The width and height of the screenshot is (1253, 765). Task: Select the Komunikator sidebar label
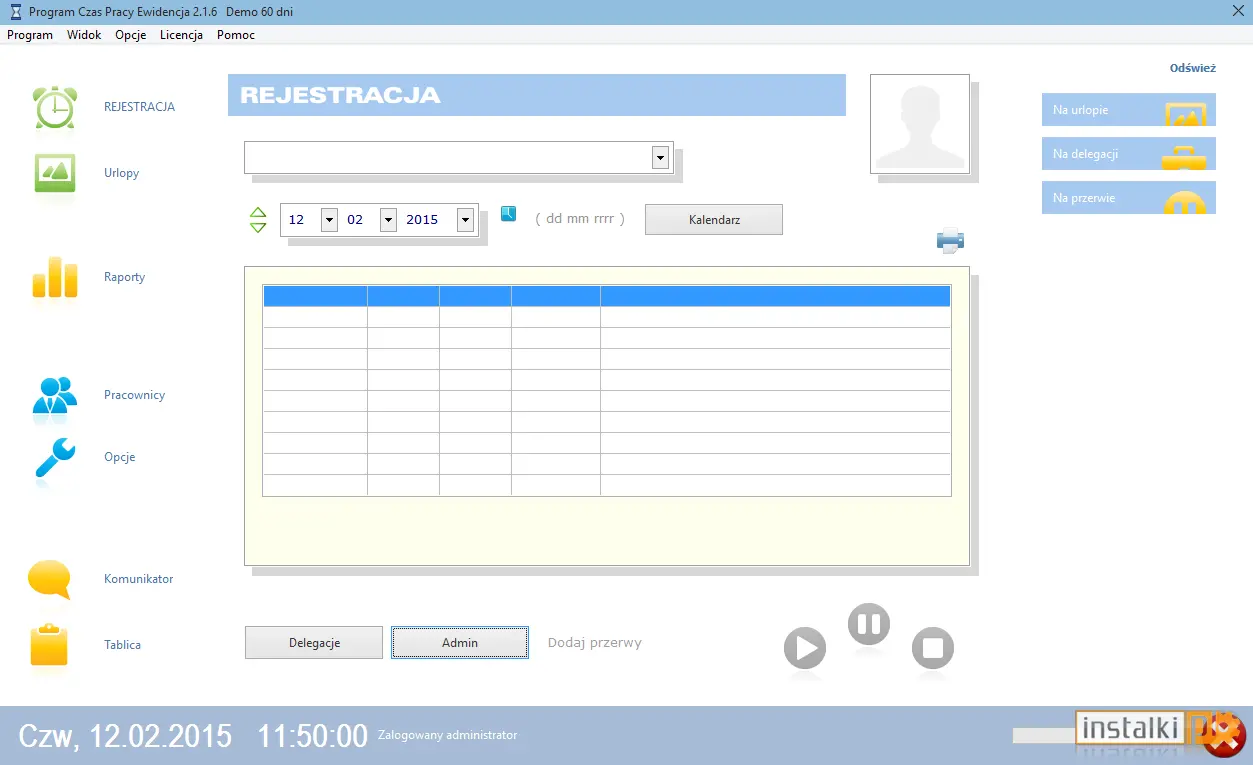139,579
